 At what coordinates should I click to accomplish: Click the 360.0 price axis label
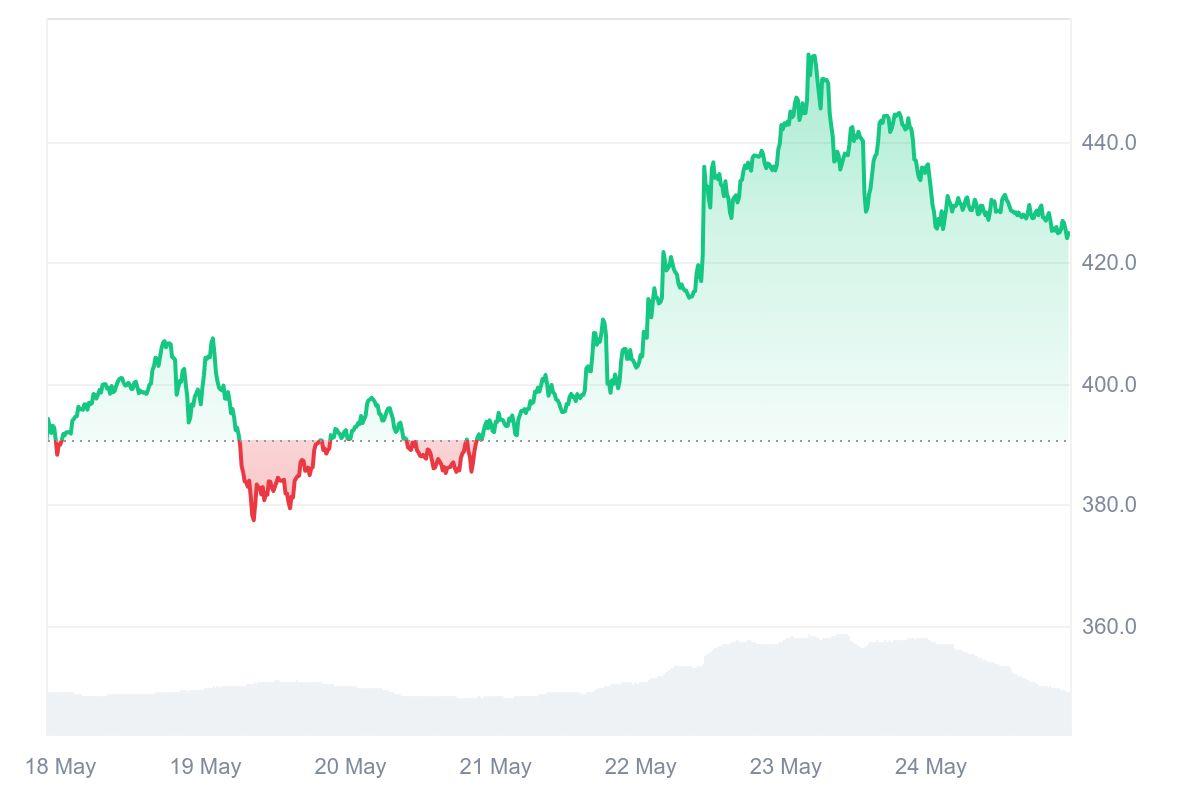coord(1108,627)
